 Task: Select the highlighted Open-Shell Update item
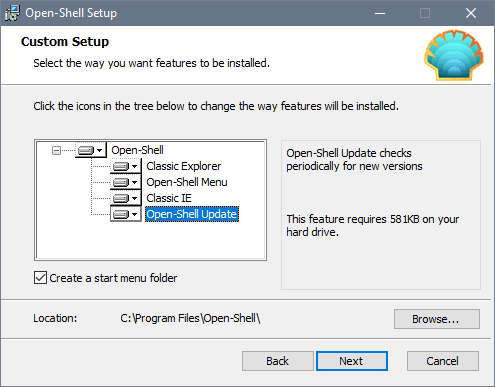click(192, 214)
